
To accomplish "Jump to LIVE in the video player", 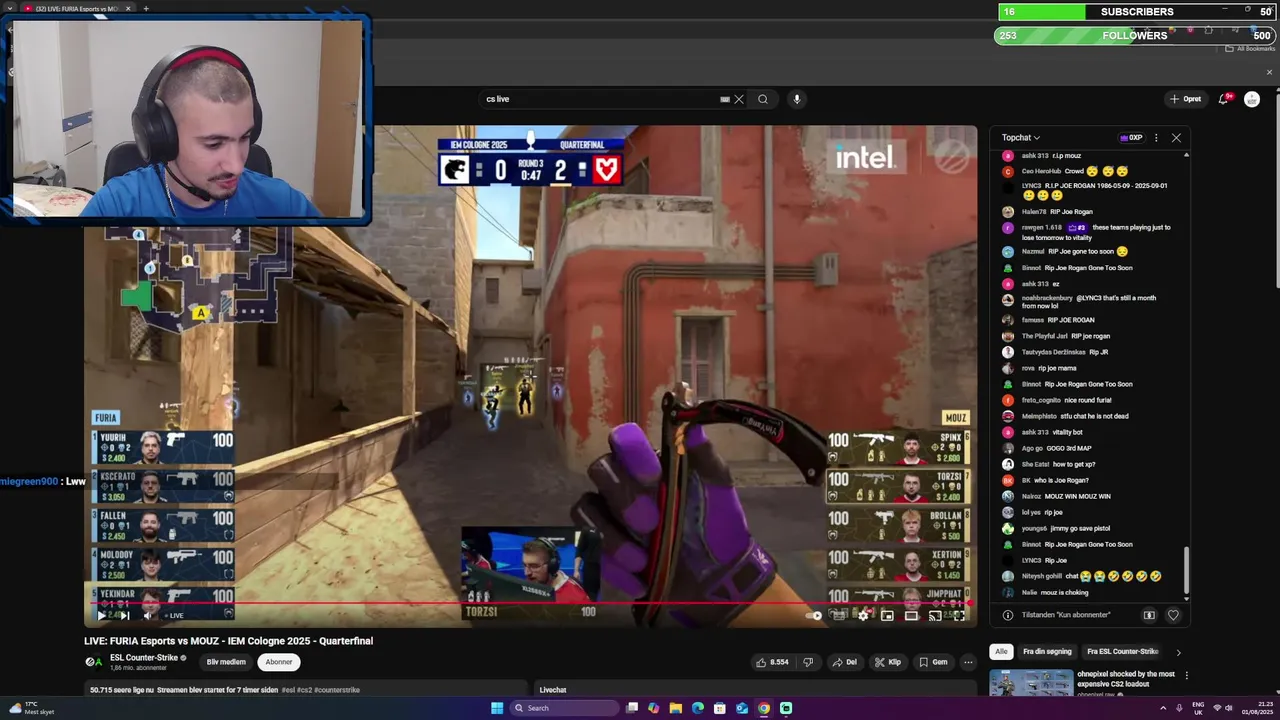I will pos(174,615).
